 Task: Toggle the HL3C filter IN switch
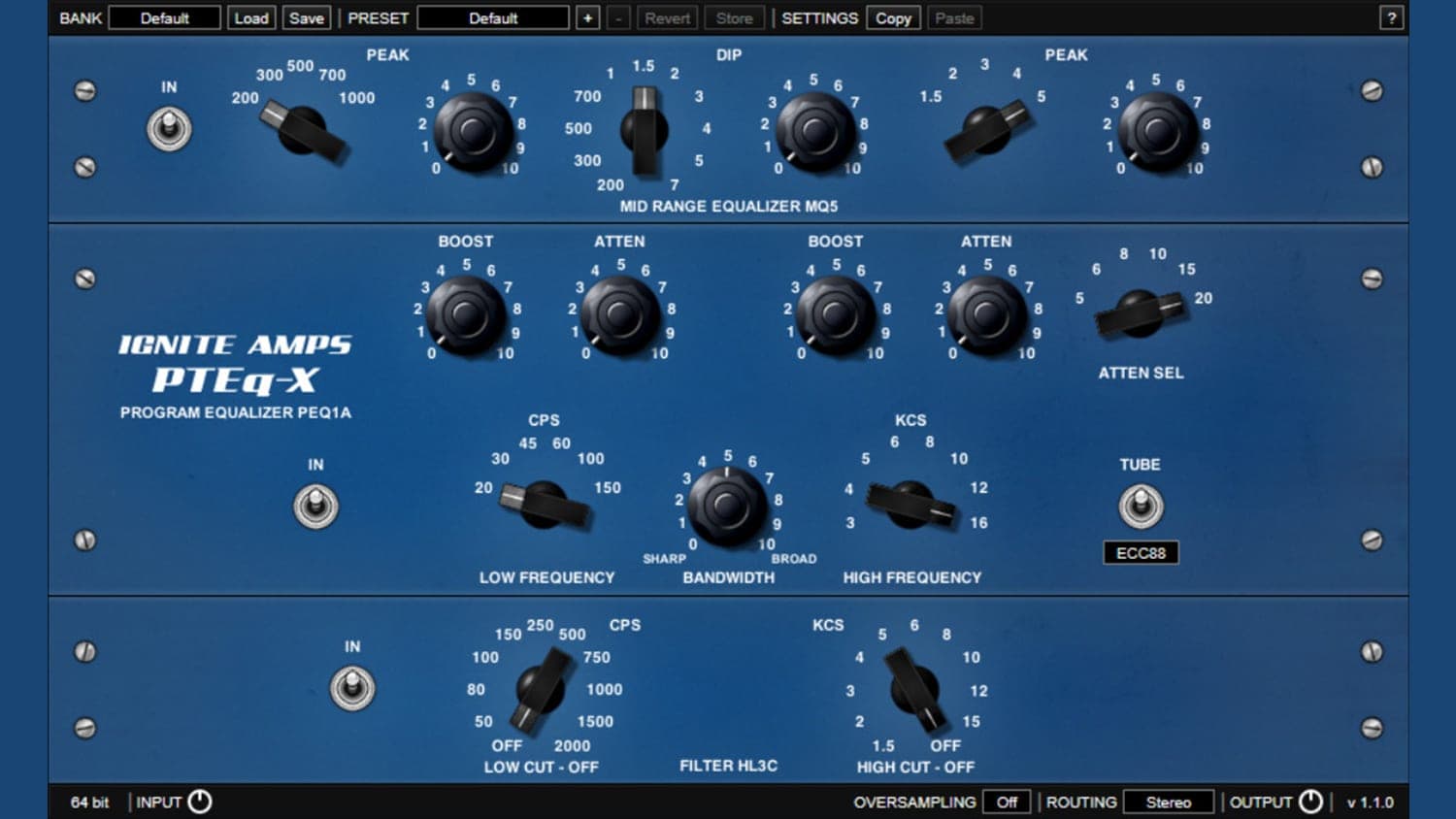tap(352, 688)
